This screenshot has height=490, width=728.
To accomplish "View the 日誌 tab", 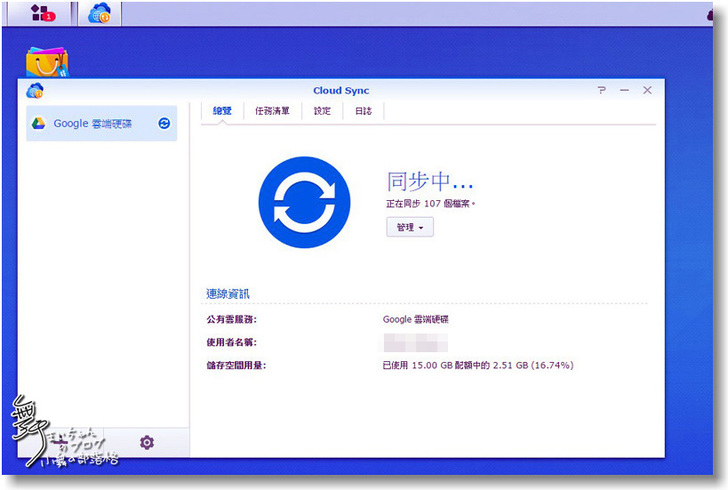I will point(363,111).
